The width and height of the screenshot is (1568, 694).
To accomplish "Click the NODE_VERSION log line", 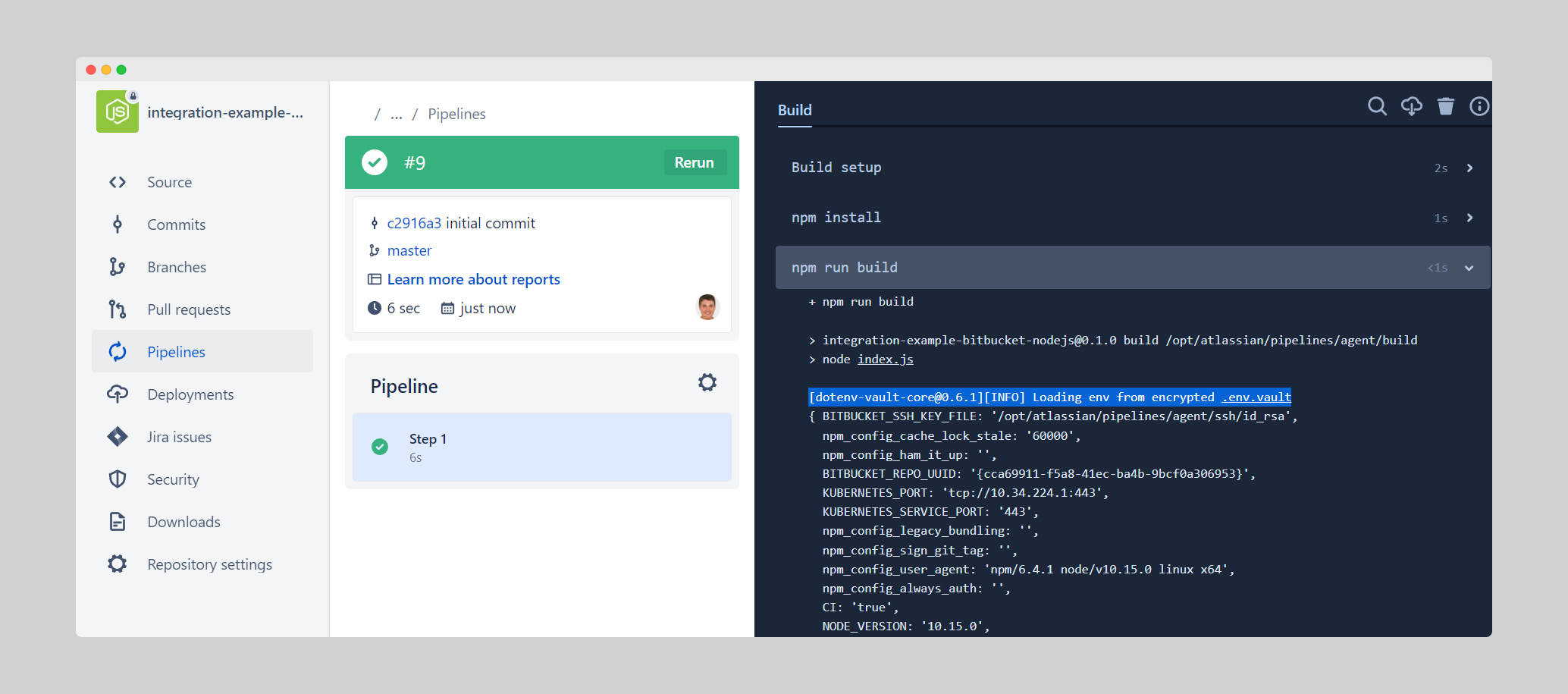I will coord(906,626).
